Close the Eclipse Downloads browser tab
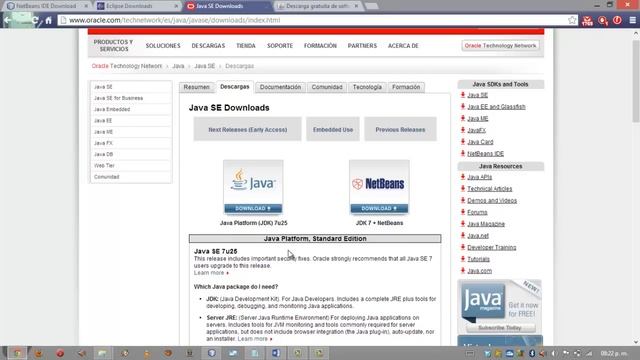The height and width of the screenshot is (360, 640). pos(176,6)
